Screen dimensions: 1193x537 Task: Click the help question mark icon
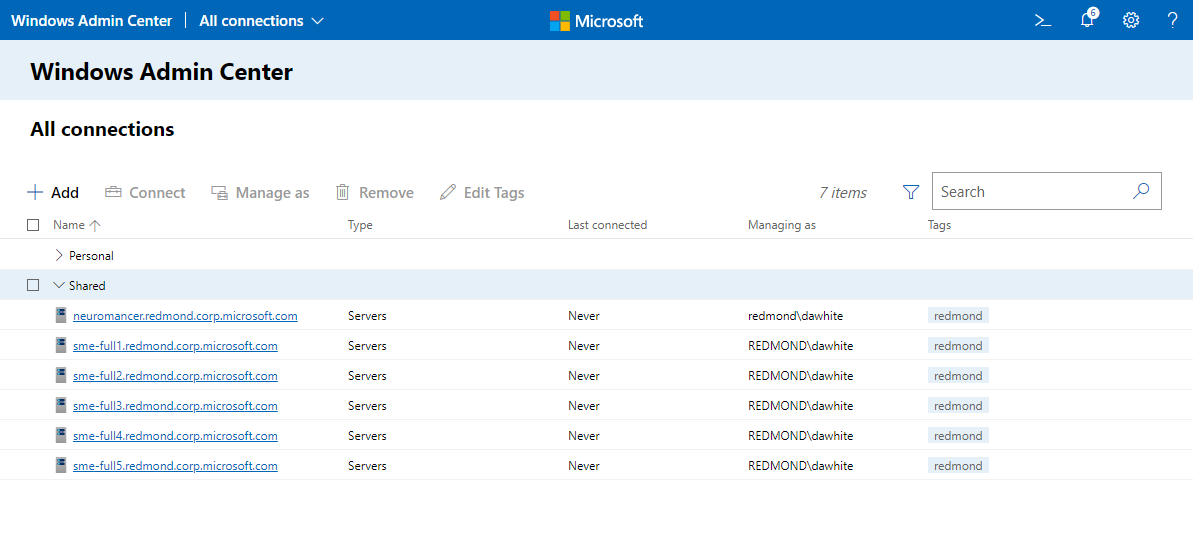coord(1173,20)
